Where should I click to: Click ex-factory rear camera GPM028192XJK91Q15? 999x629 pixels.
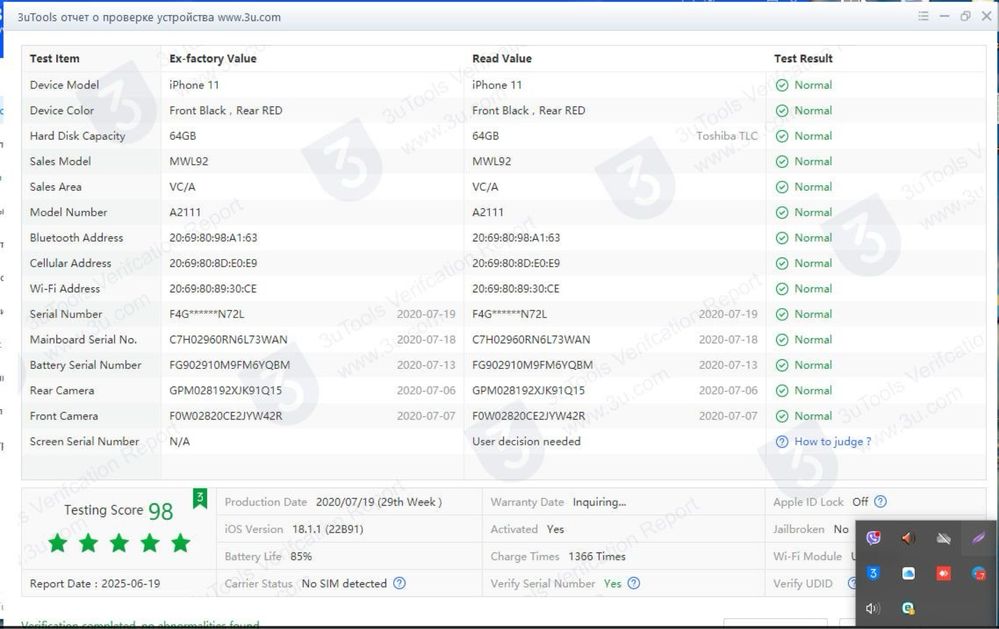point(226,391)
